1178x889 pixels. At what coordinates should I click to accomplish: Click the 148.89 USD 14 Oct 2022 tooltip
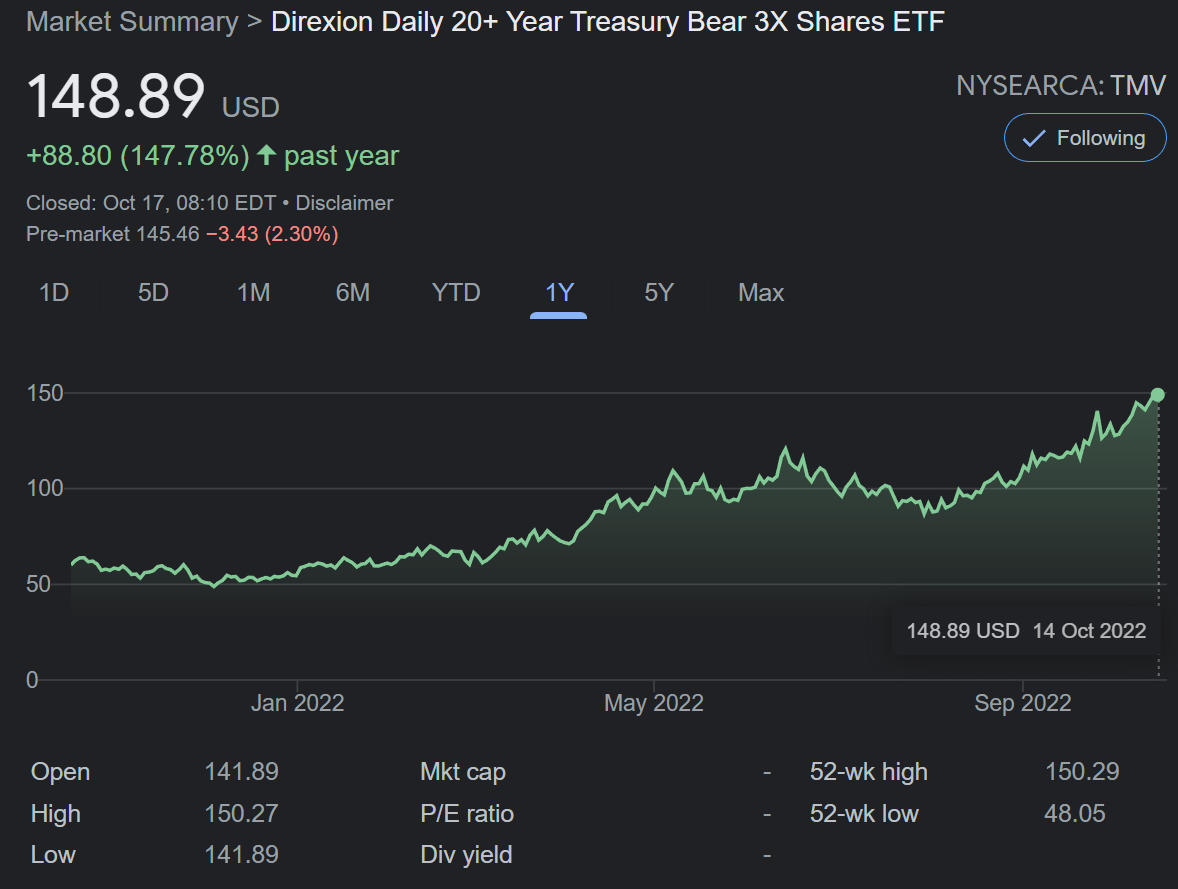coord(1026,630)
